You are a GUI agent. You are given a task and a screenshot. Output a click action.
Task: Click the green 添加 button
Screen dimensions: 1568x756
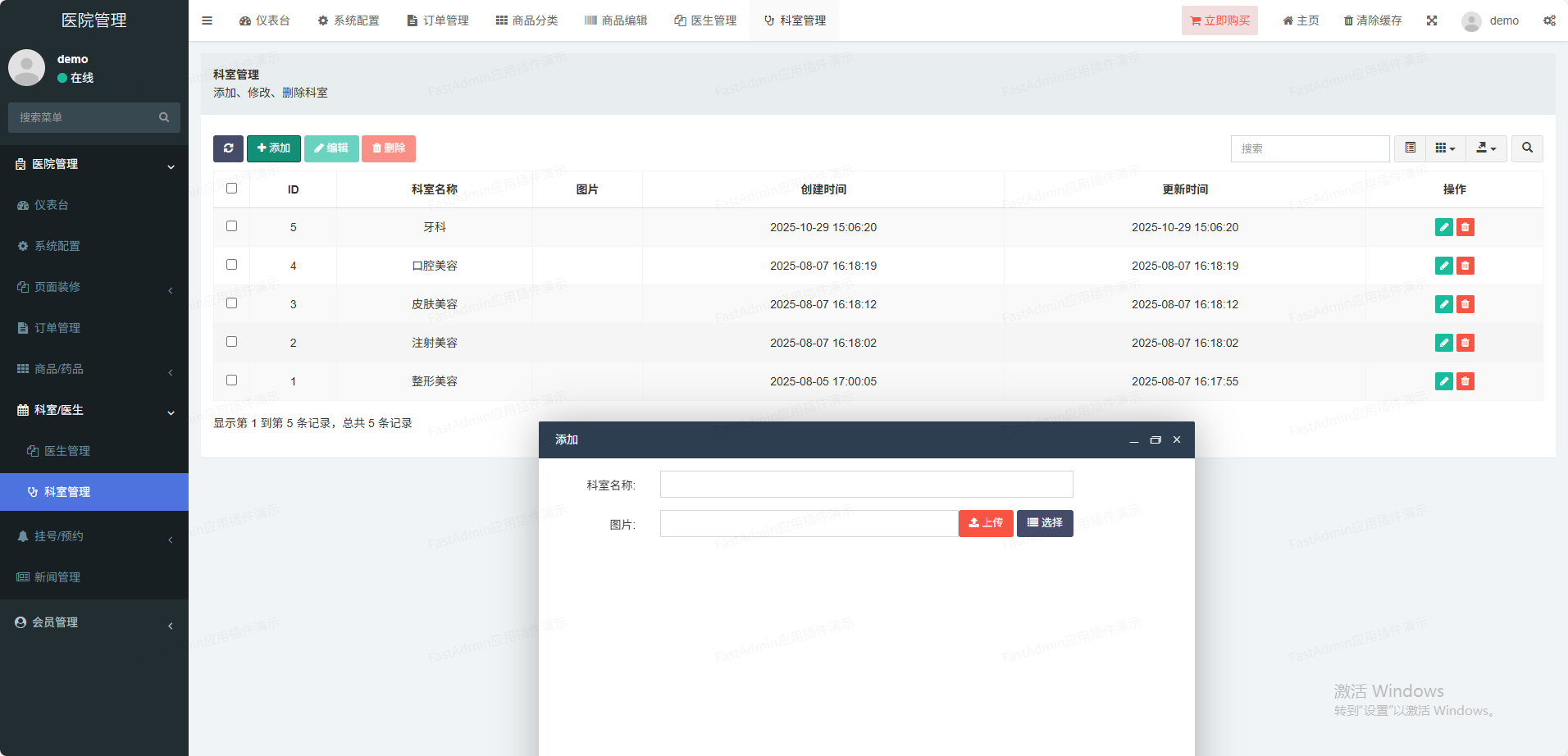pos(274,148)
